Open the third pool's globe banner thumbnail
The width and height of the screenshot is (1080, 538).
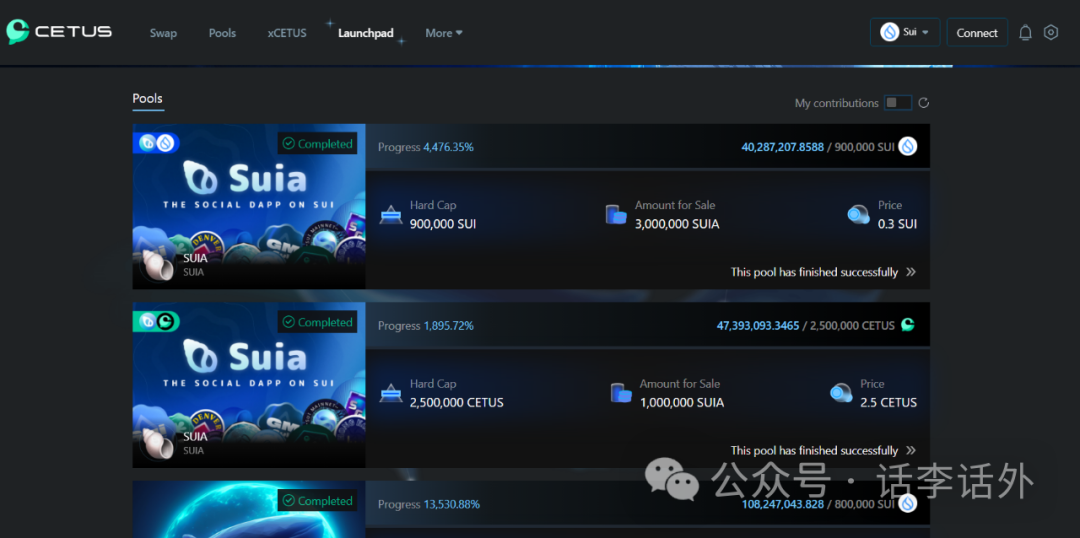(249, 510)
